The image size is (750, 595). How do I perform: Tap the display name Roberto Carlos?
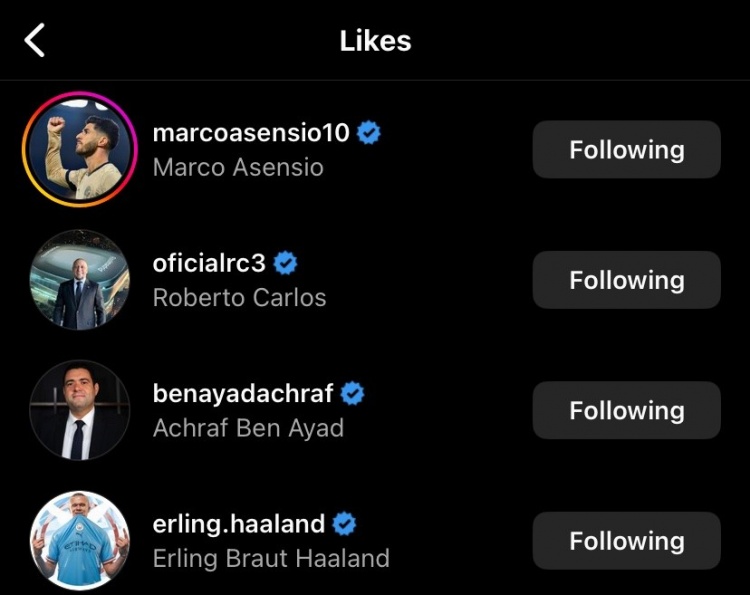(239, 297)
